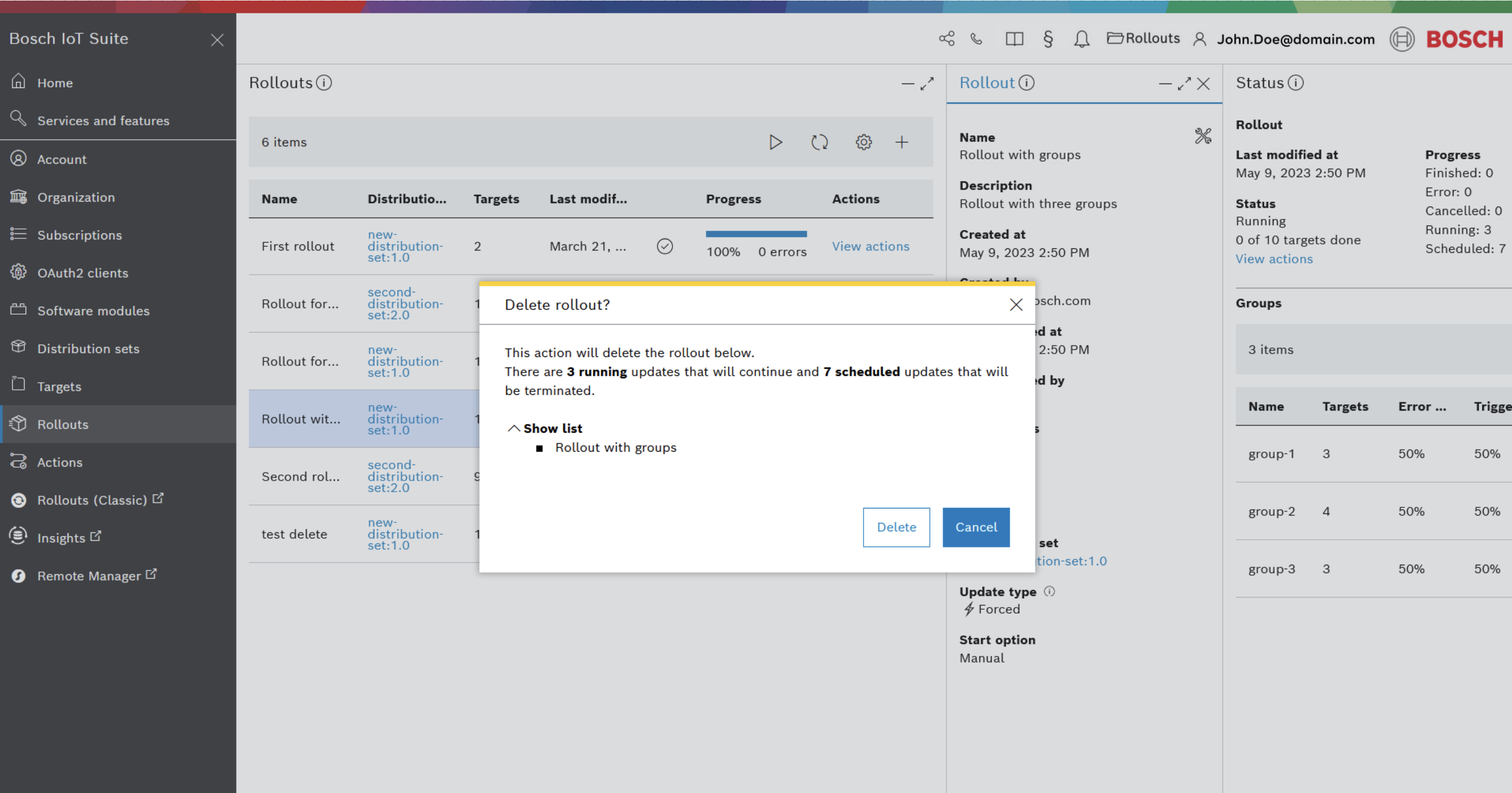The image size is (1512, 793).
Task: Click the phone contact icon
Action: 977,39
